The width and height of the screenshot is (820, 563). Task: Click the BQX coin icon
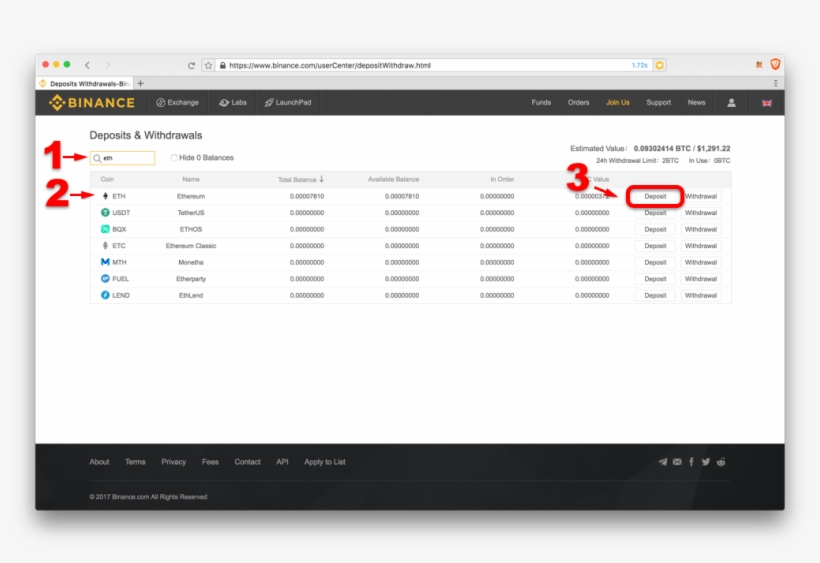[105, 229]
